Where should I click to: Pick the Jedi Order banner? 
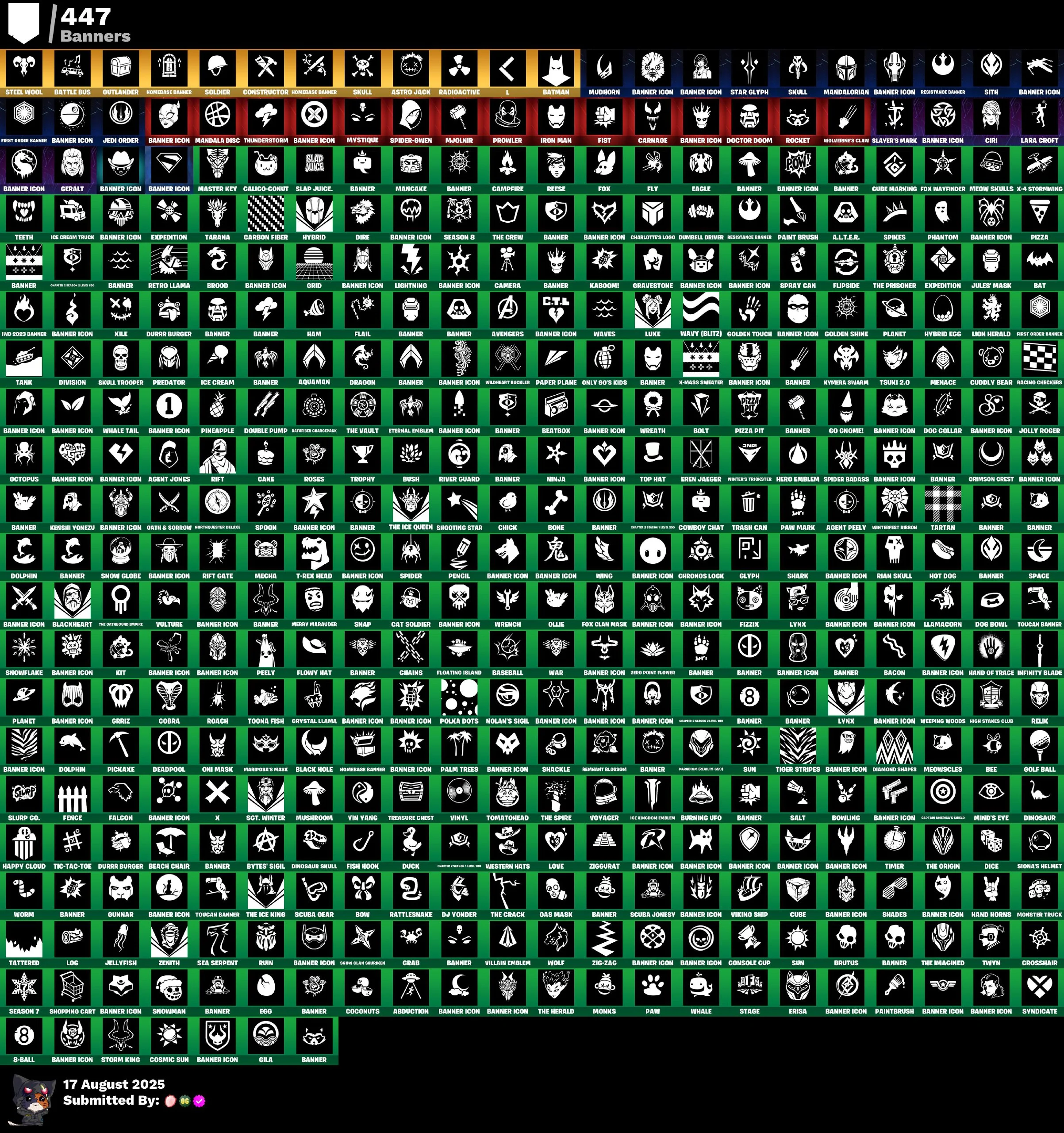121,116
